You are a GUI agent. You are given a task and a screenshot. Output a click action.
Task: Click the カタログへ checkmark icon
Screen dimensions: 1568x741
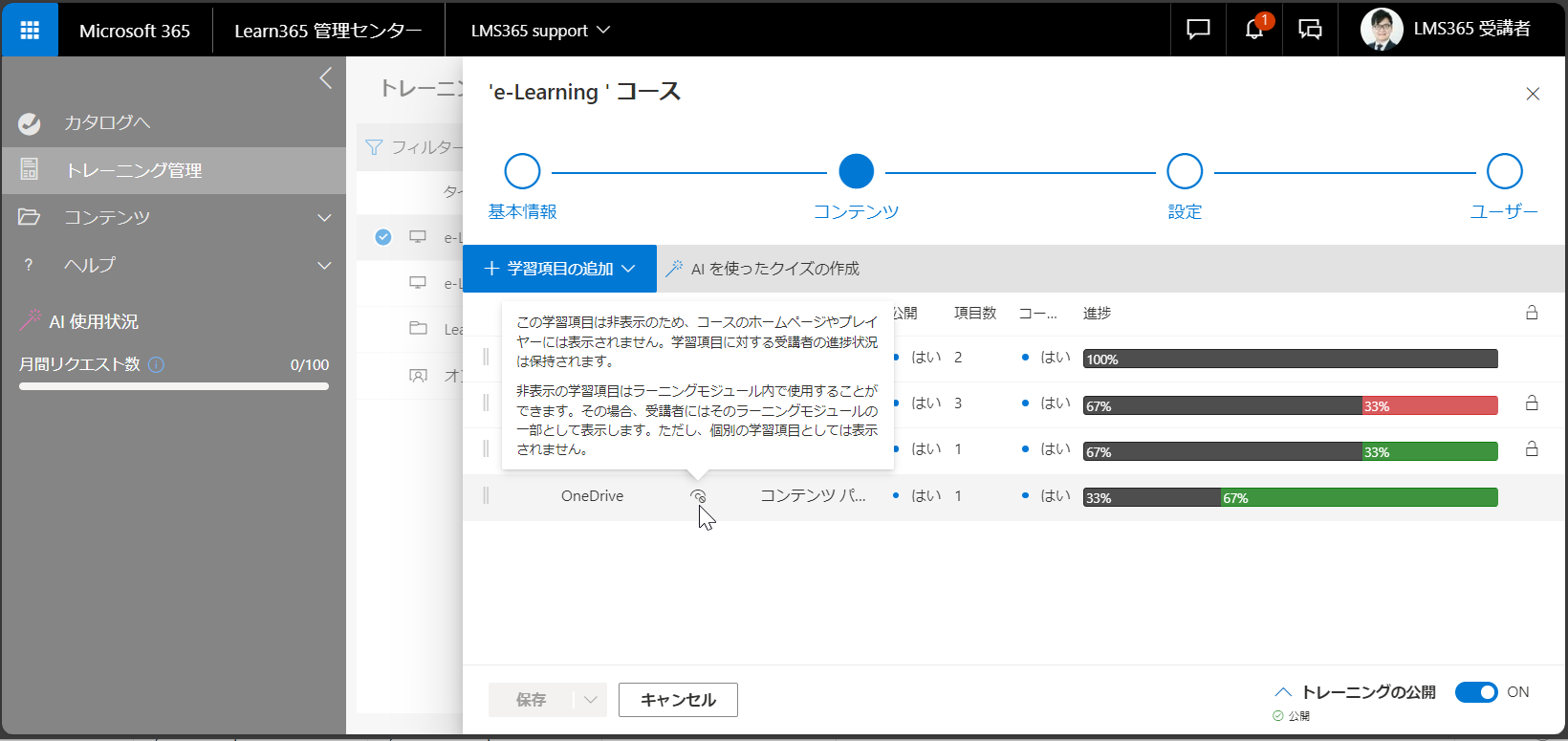click(x=30, y=123)
